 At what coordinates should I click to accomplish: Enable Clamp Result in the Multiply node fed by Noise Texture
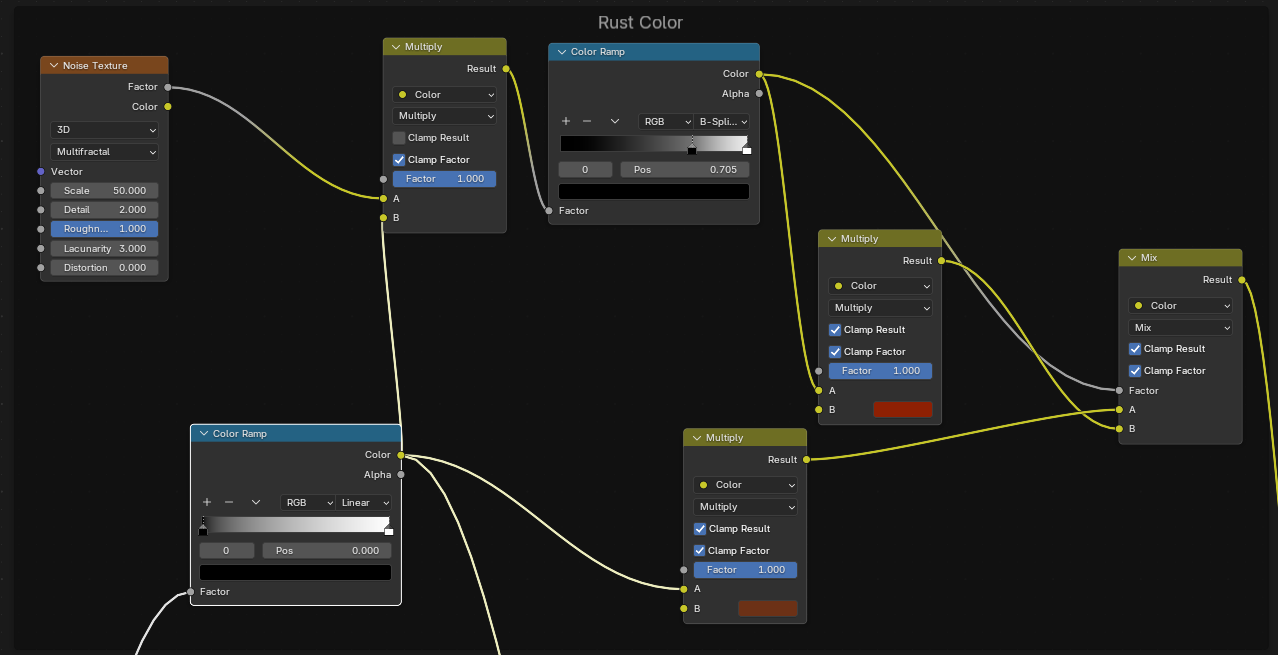[x=400, y=138]
